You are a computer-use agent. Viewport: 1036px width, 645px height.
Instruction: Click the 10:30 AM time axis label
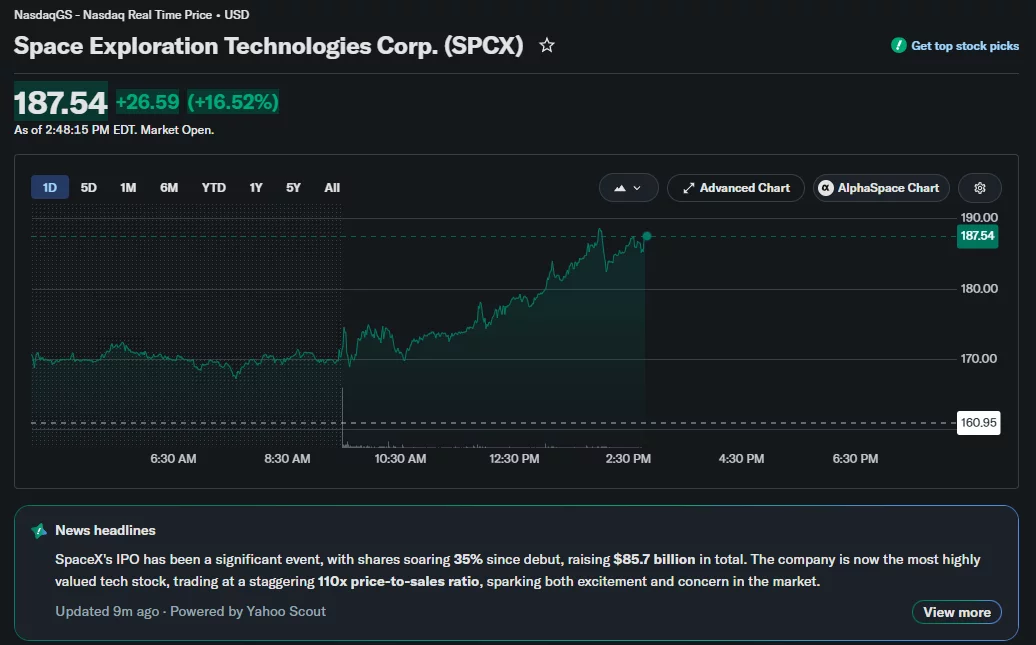(400, 459)
